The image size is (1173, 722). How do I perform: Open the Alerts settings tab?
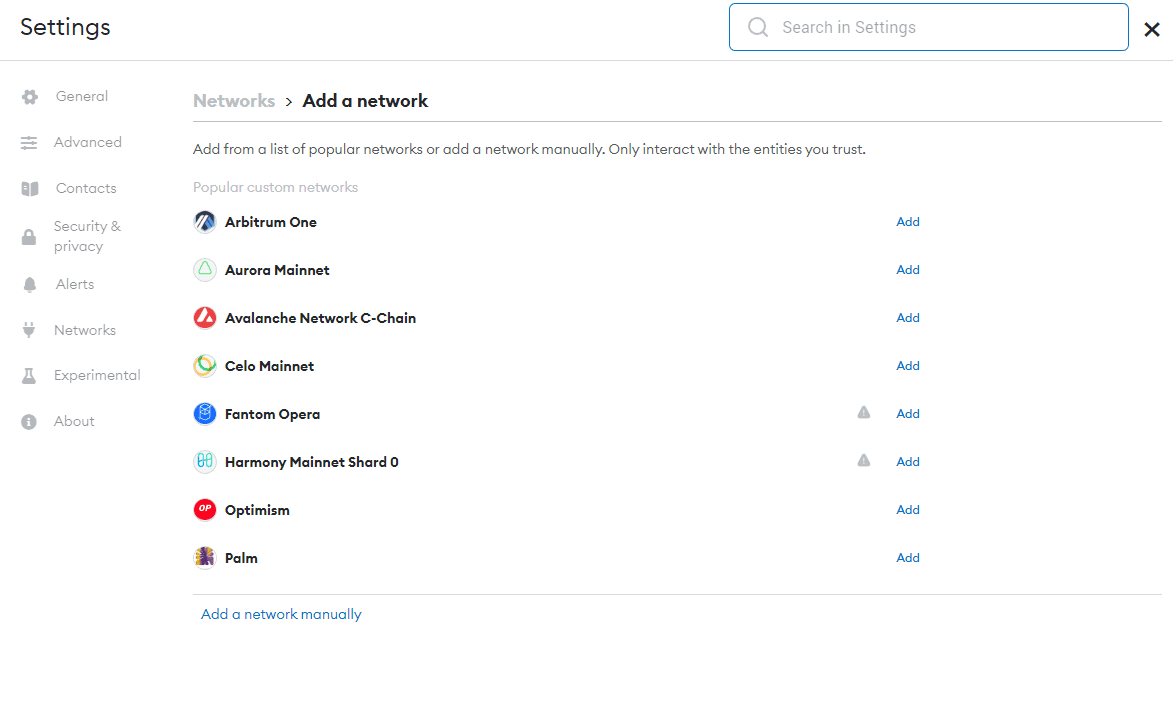(x=75, y=284)
